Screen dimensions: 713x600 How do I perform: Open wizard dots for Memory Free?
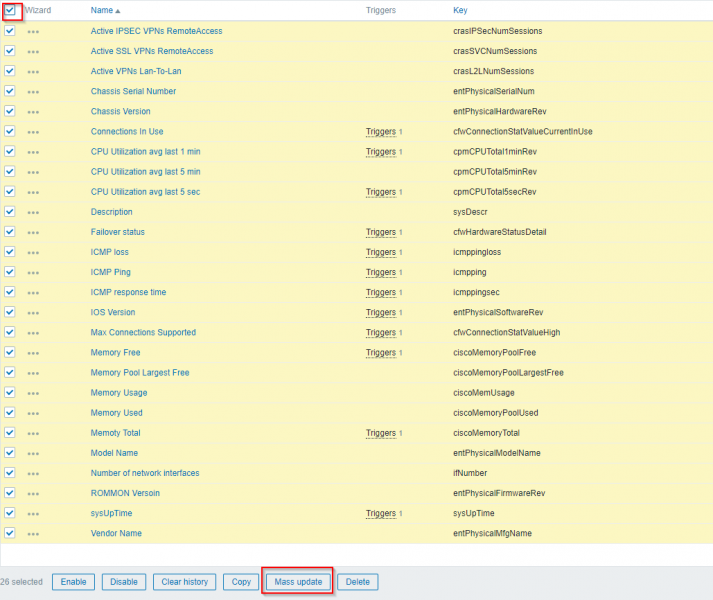coord(33,353)
